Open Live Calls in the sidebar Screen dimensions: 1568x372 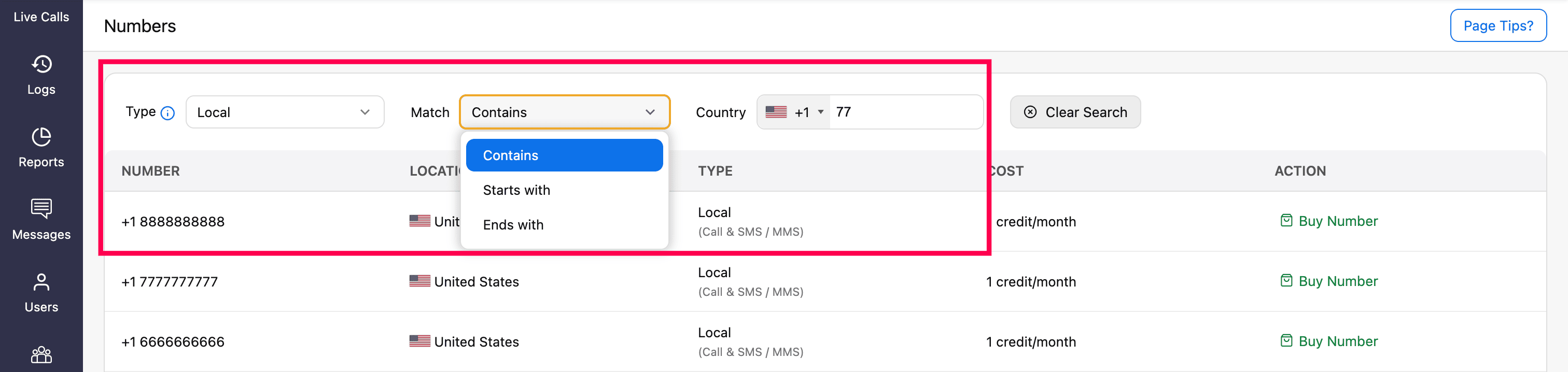tap(41, 17)
